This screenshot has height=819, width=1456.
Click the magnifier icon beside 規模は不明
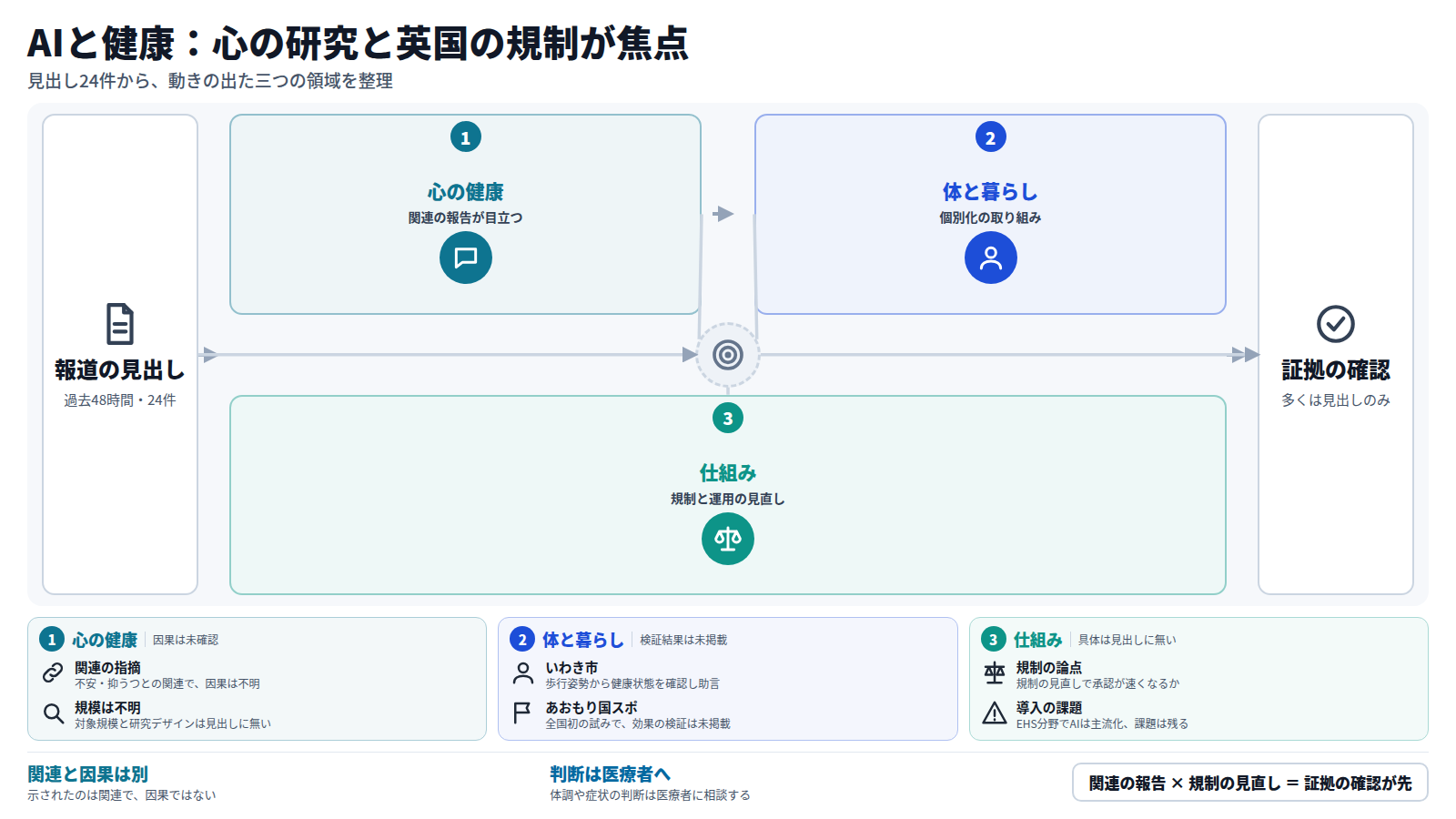click(53, 713)
